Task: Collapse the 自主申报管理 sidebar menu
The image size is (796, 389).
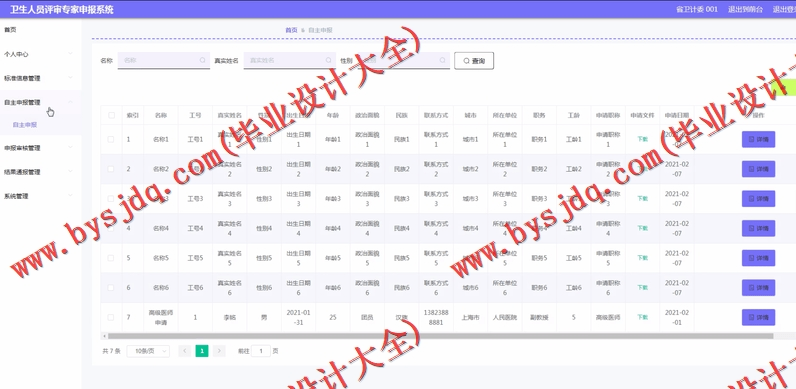Action: (41, 102)
